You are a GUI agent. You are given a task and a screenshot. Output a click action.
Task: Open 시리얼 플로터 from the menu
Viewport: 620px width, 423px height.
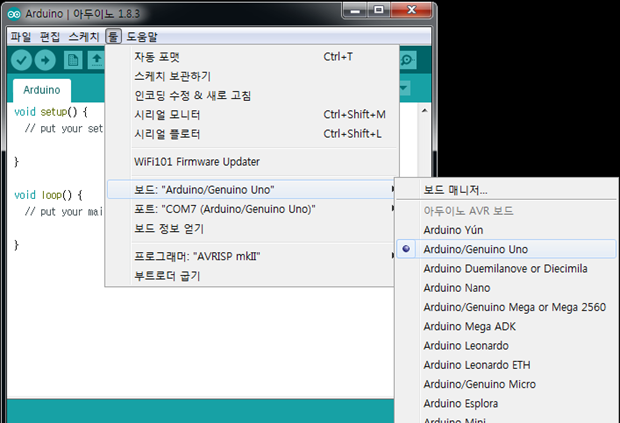[252, 134]
